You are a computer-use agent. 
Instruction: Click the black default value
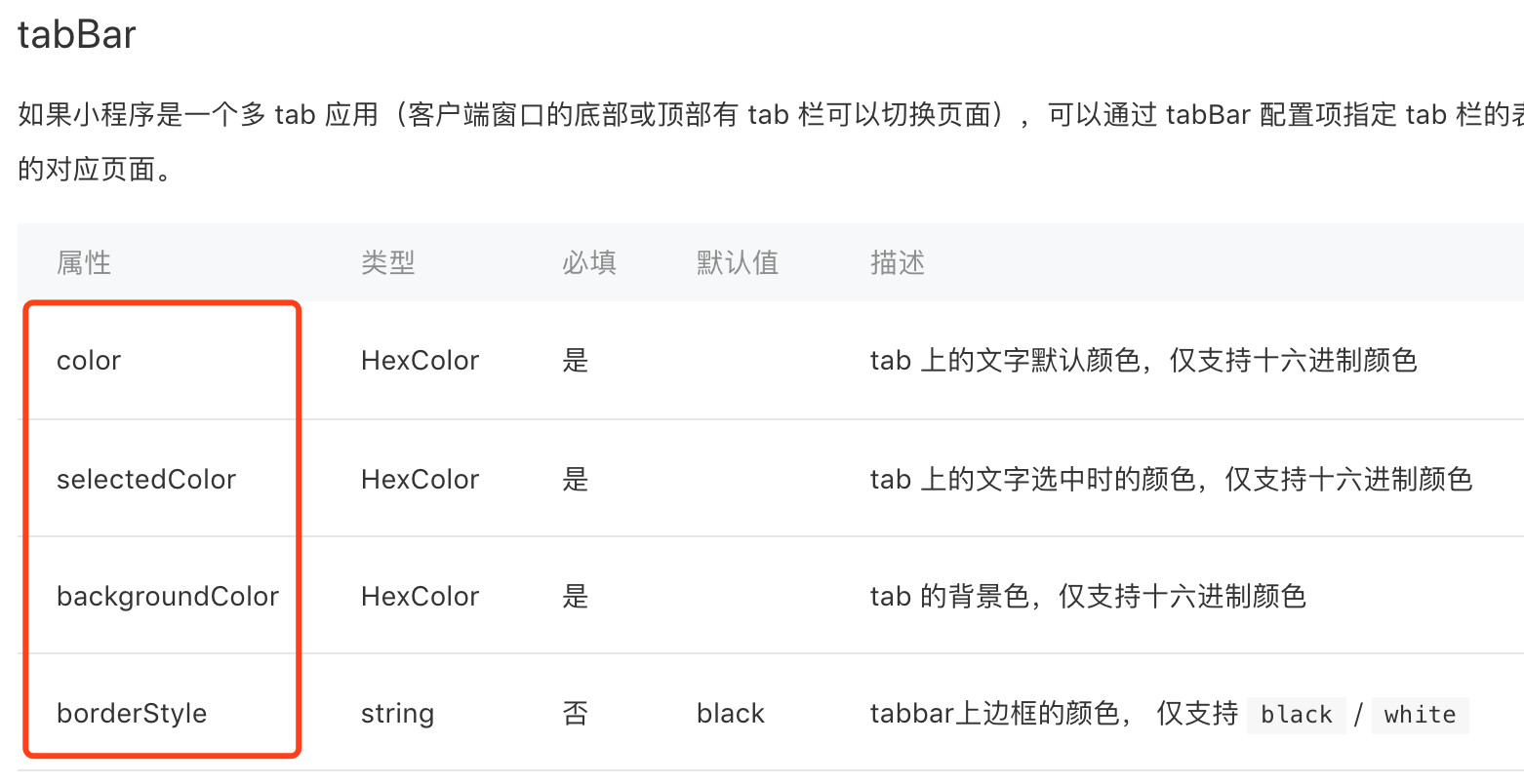(731, 713)
